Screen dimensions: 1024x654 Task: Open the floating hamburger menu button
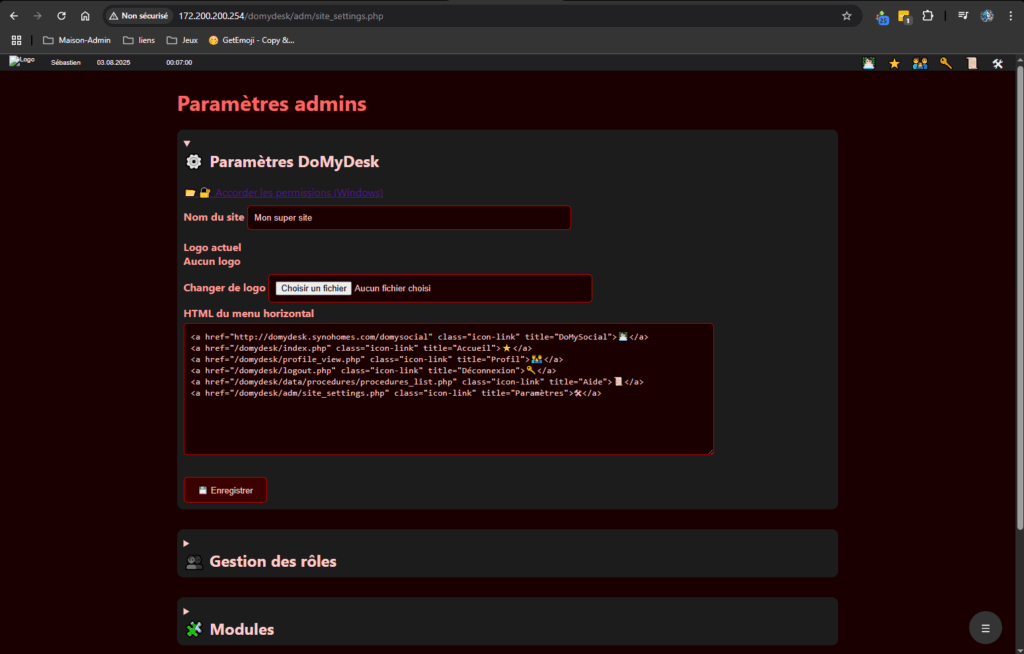[x=985, y=628]
